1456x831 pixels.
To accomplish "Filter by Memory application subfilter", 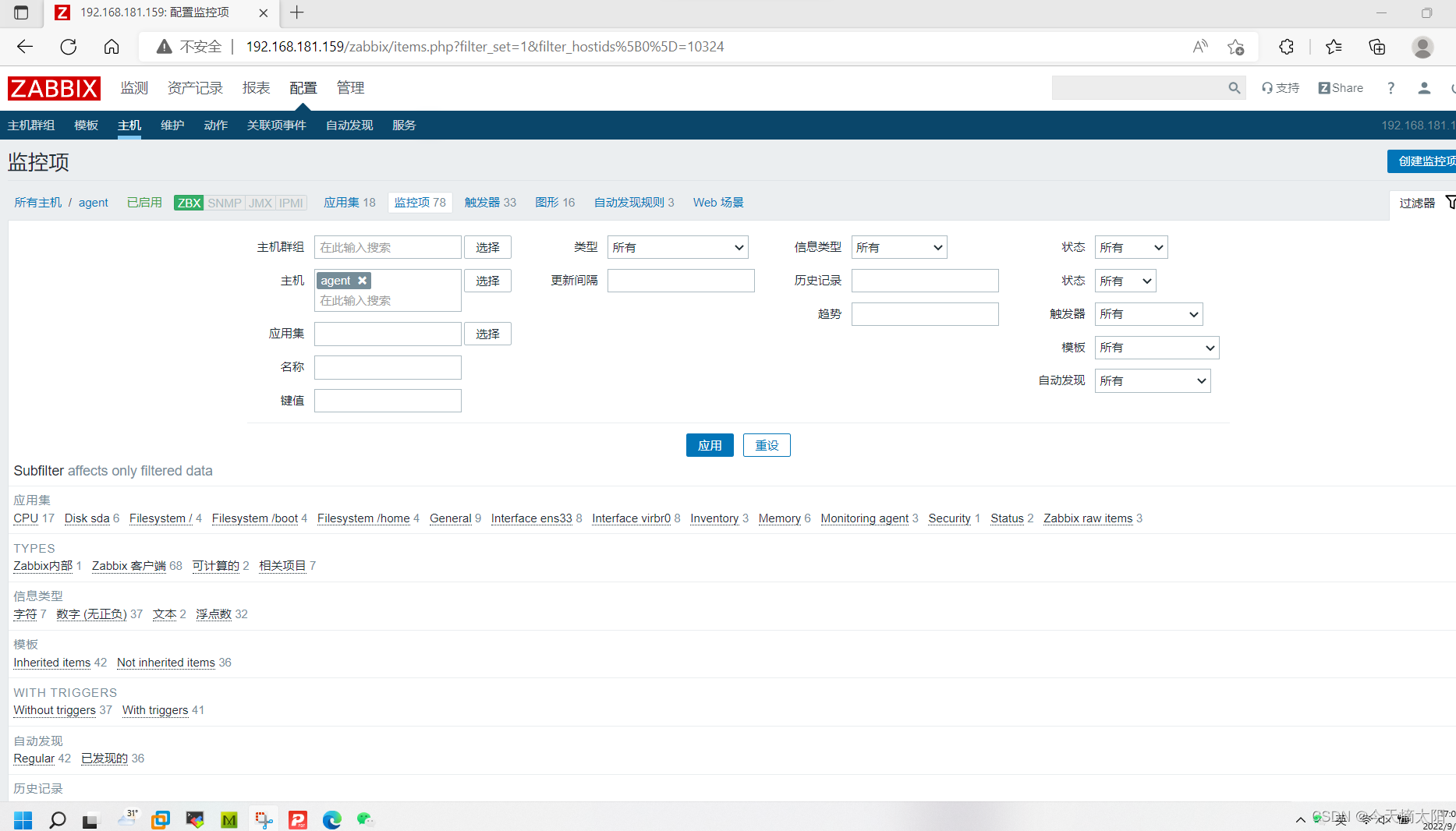I will [x=779, y=518].
